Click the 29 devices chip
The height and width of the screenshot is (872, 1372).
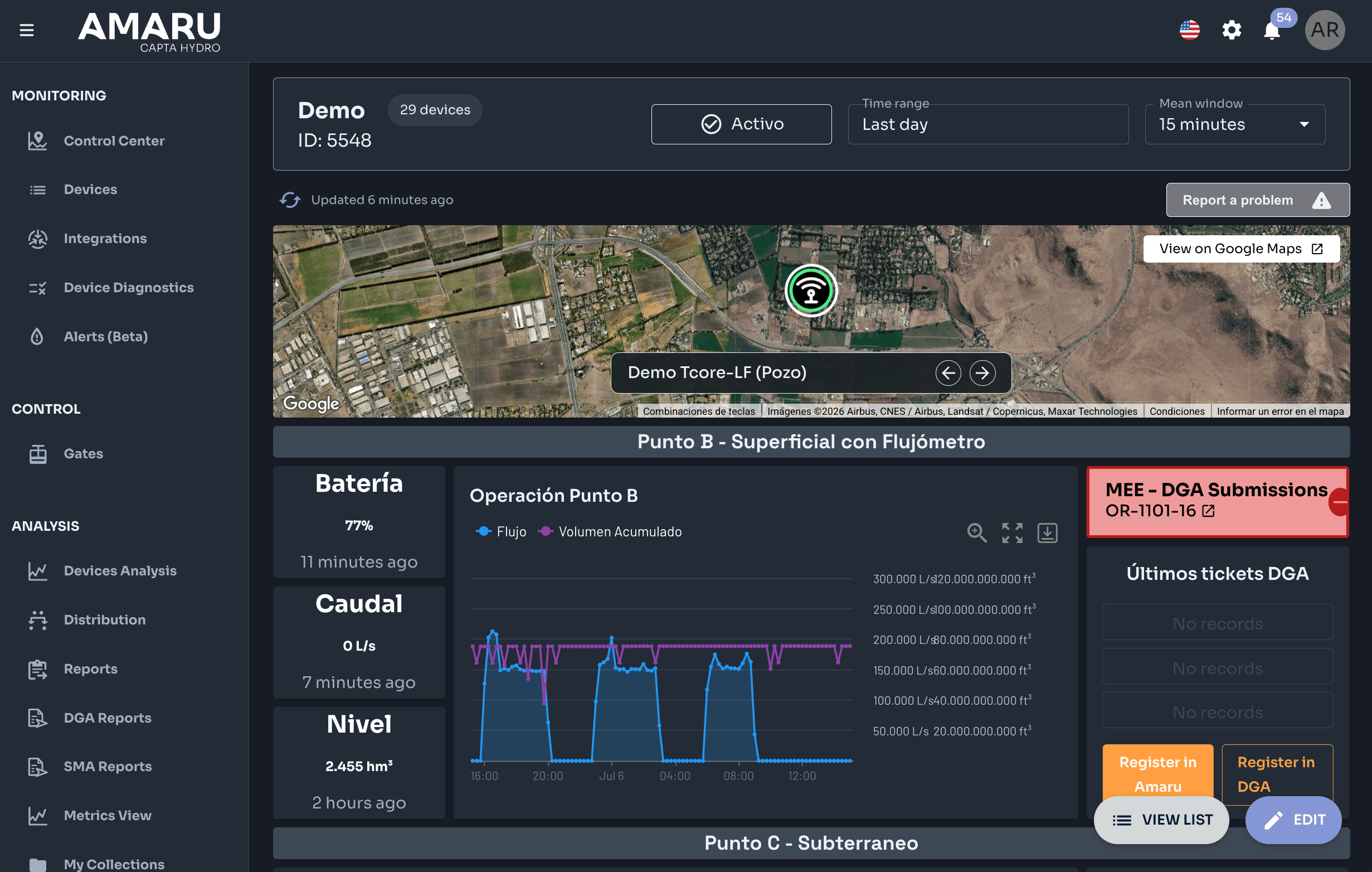click(435, 110)
